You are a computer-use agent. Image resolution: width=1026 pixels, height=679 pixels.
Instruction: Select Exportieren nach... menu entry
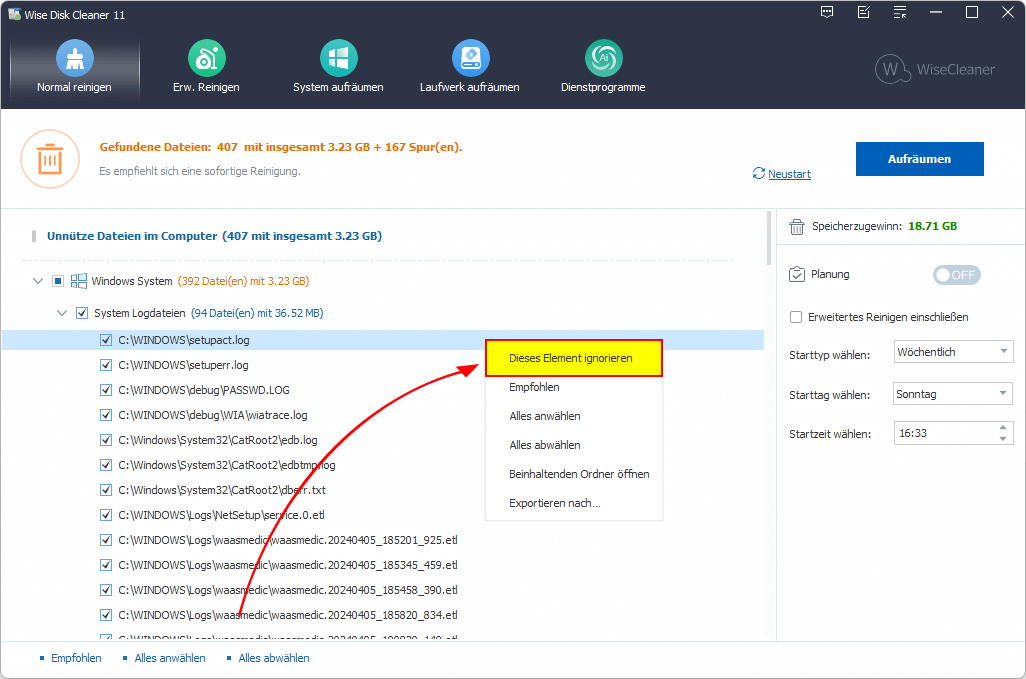pyautogui.click(x=574, y=503)
